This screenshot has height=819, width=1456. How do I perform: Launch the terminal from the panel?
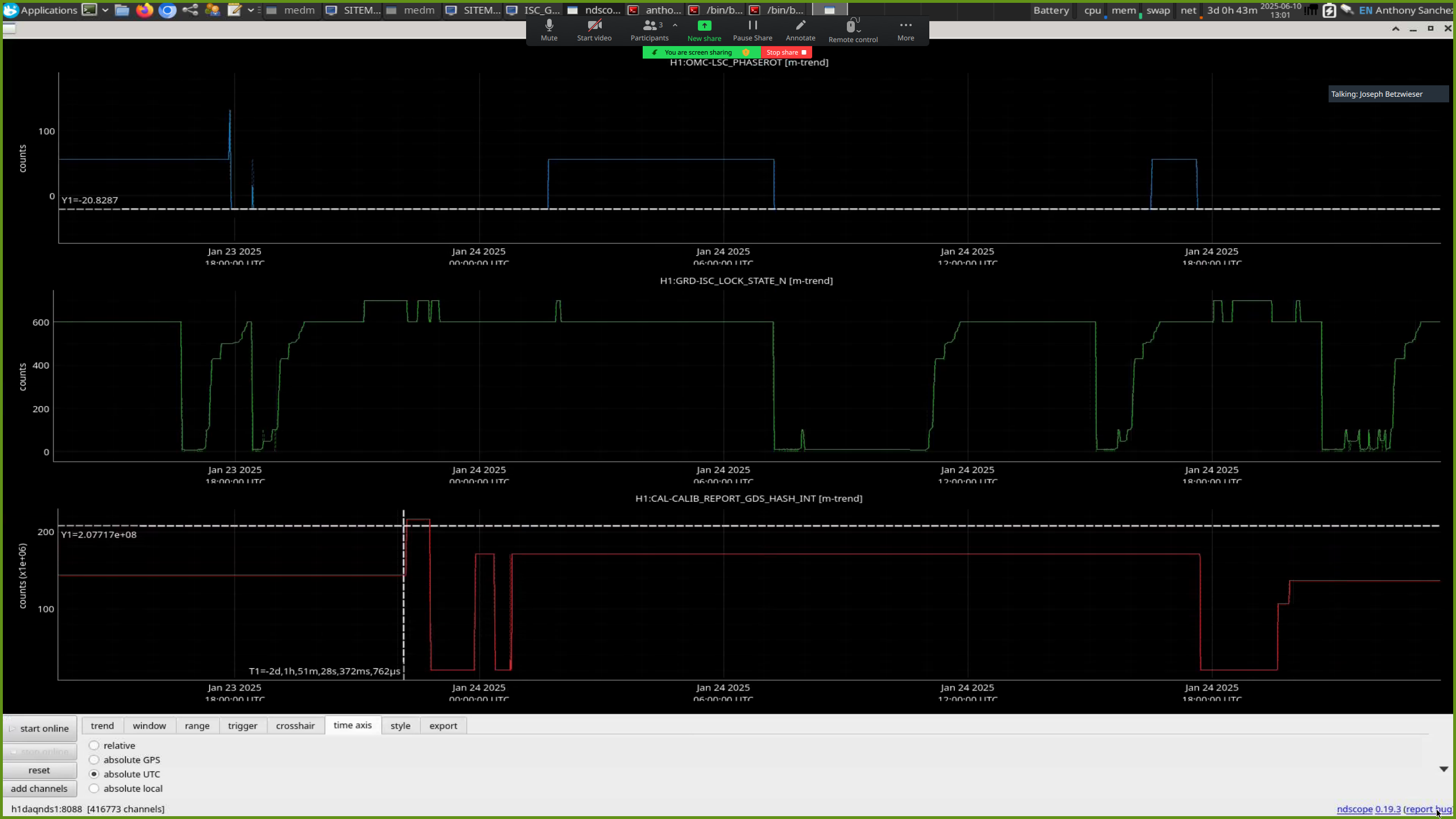click(x=89, y=10)
